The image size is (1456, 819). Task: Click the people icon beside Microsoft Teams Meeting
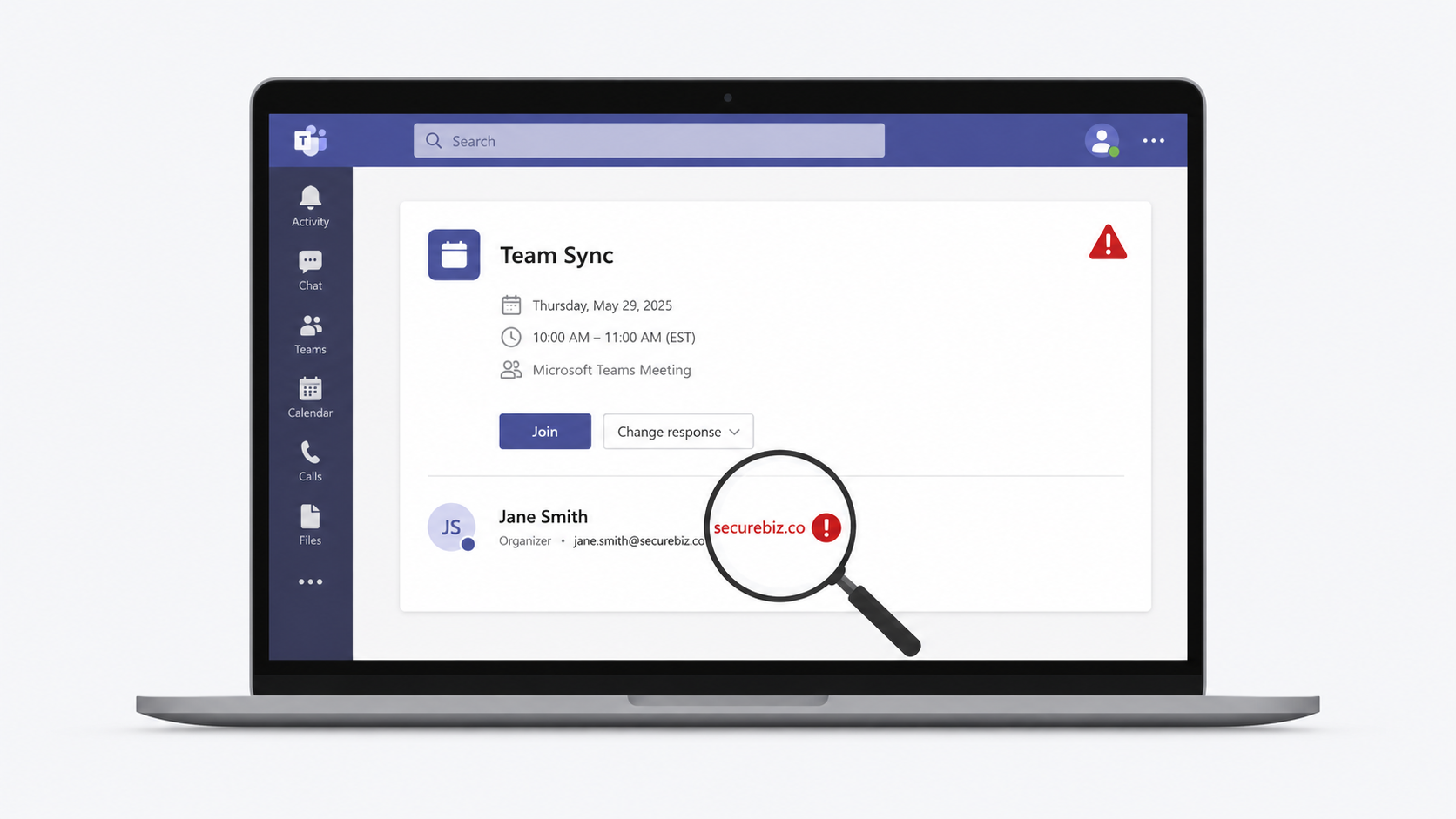click(511, 370)
